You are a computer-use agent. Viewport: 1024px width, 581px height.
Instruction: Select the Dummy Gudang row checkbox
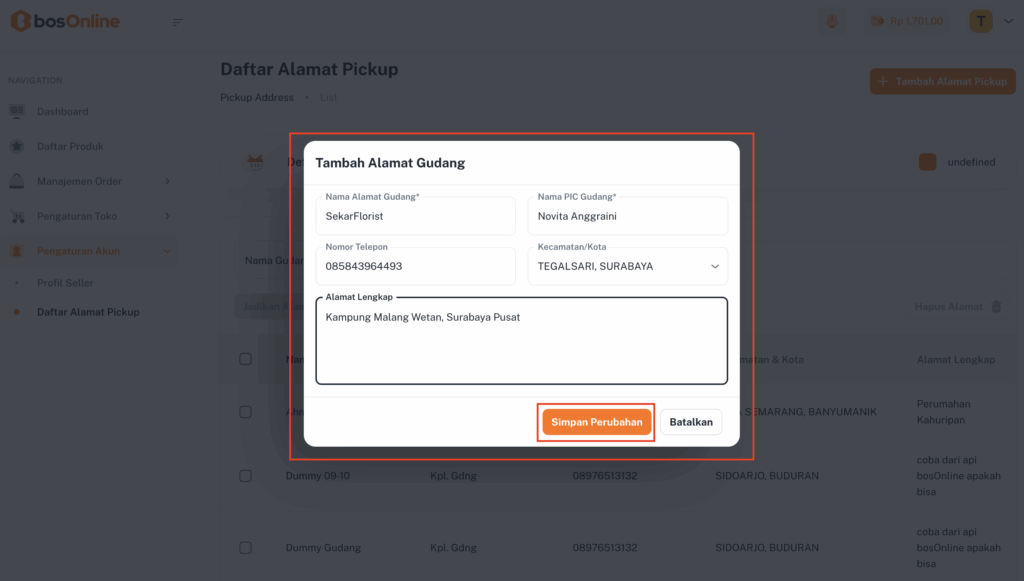[245, 548]
